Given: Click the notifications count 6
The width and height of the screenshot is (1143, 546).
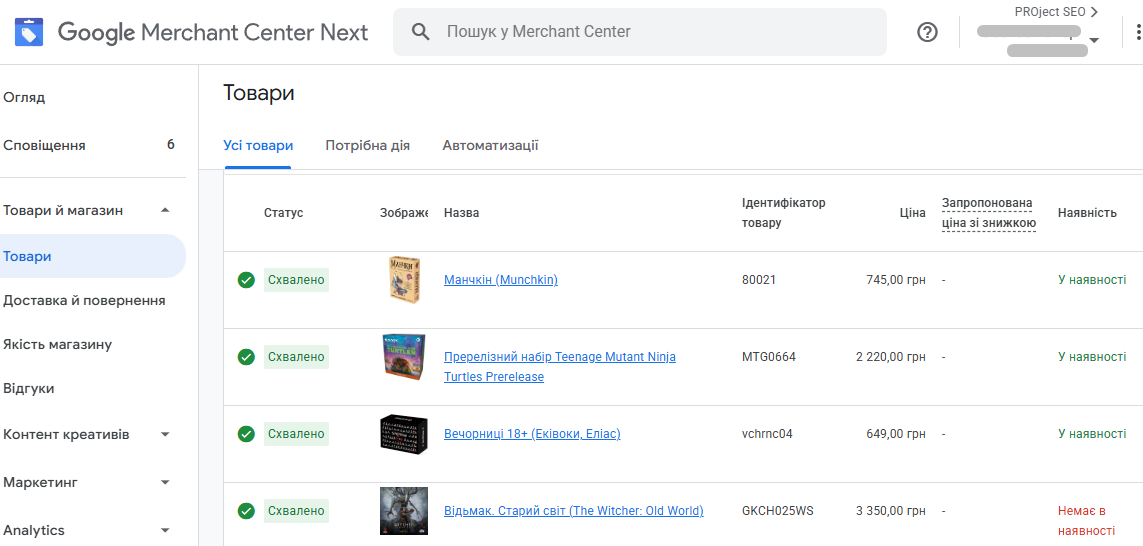Looking at the screenshot, I should (x=171, y=145).
